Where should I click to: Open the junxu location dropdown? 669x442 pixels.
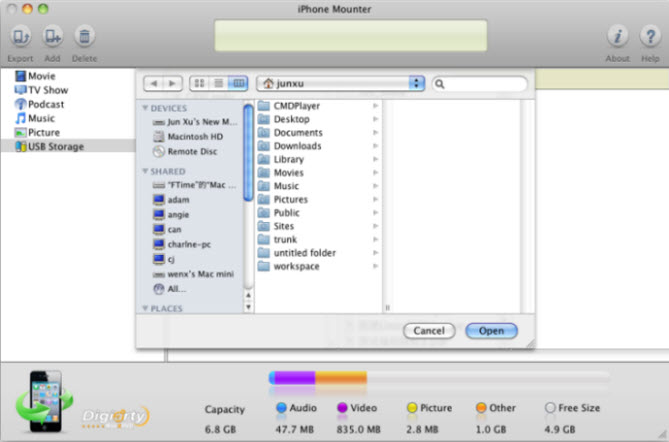point(340,83)
